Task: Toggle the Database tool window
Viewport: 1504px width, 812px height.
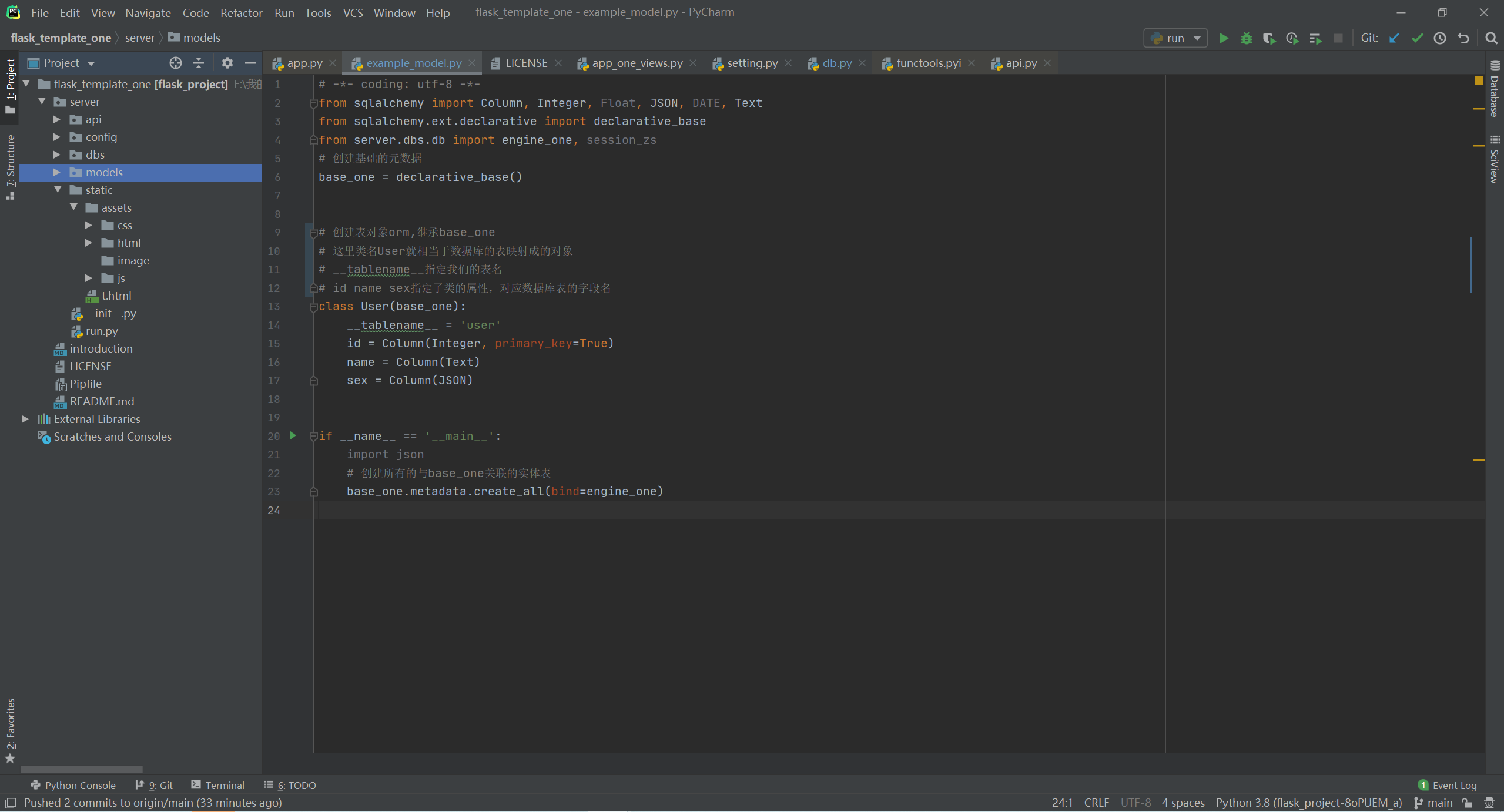Action: pyautogui.click(x=1495, y=91)
